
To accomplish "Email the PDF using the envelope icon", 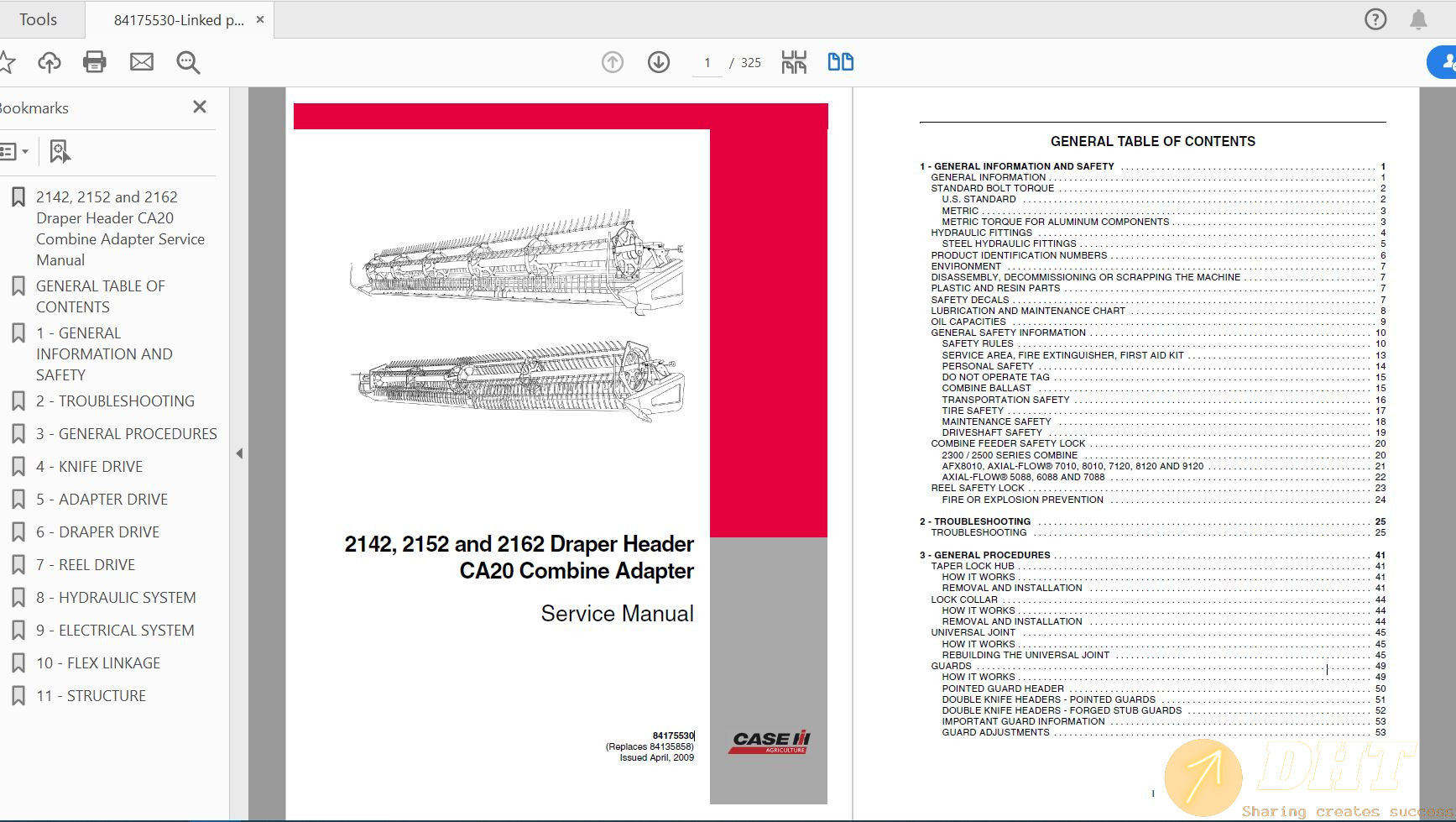I will [141, 61].
